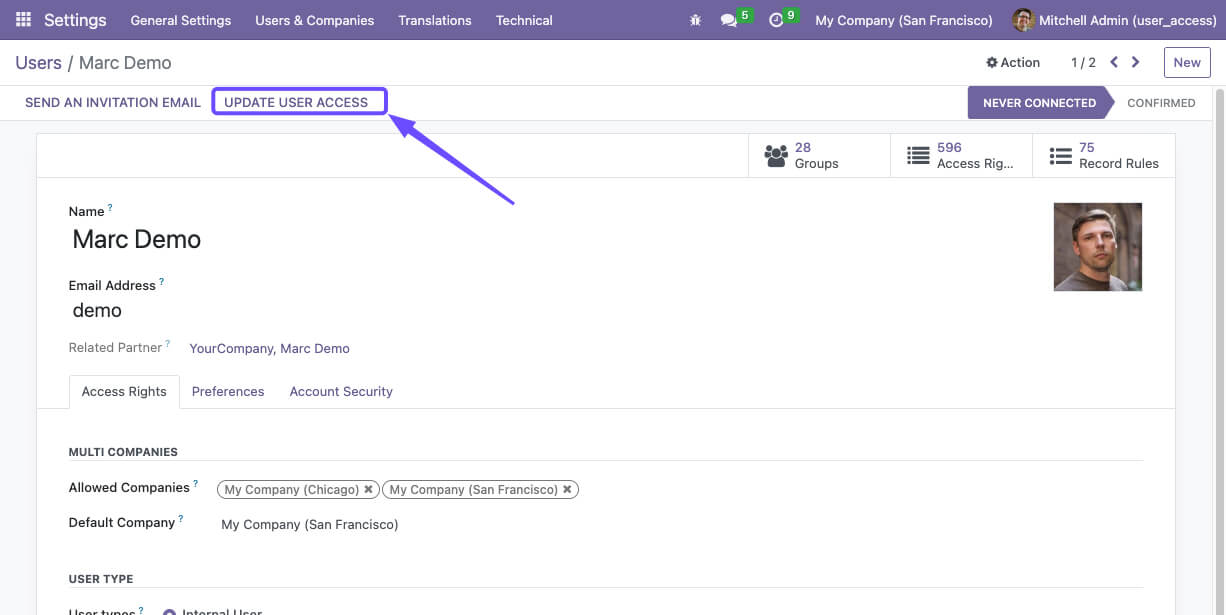Screen dimensions: 1226x615
Task: Open the 596 Access Rights smart button
Action: tap(960, 155)
